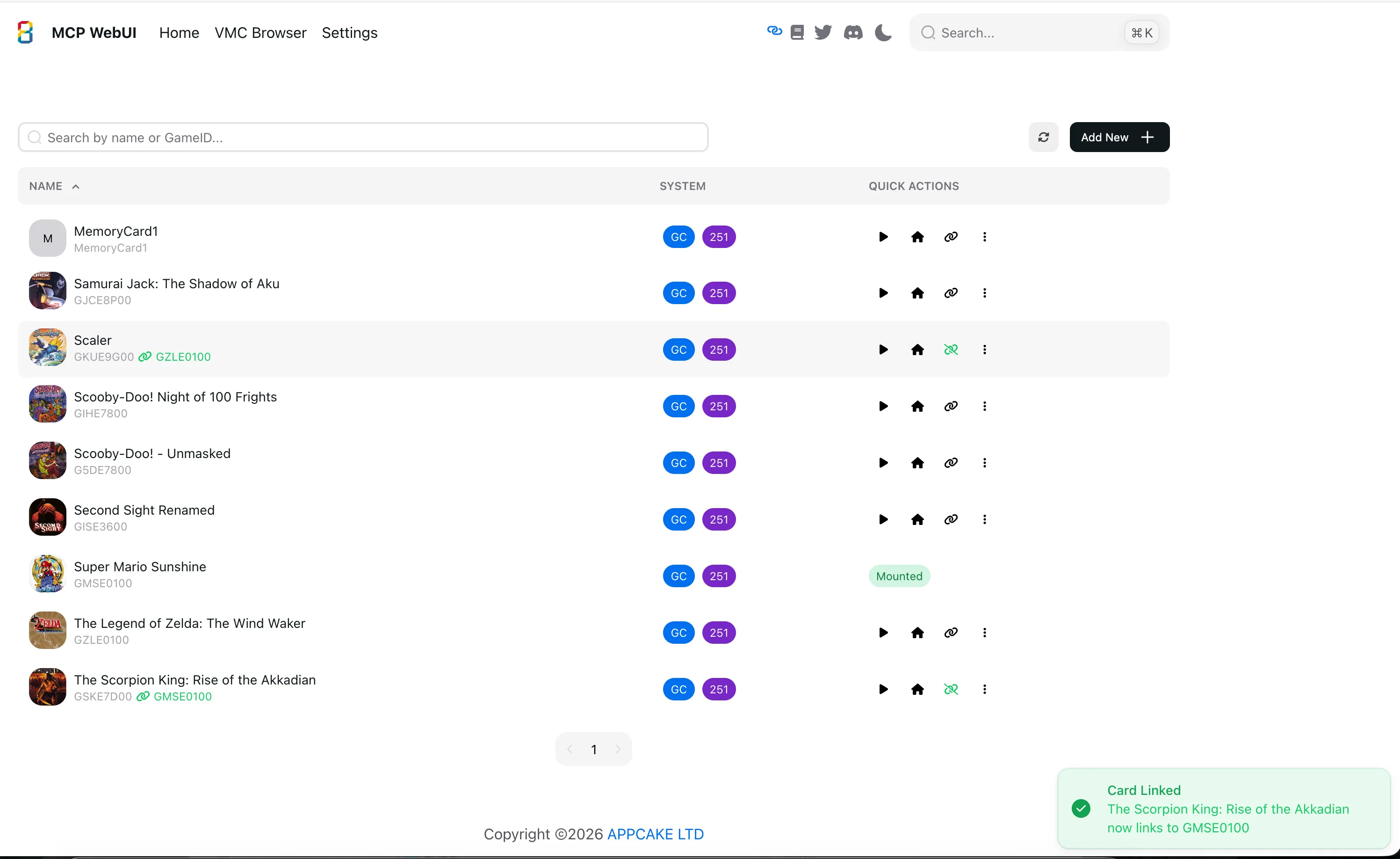Open more options menu for Scaler

984,349
